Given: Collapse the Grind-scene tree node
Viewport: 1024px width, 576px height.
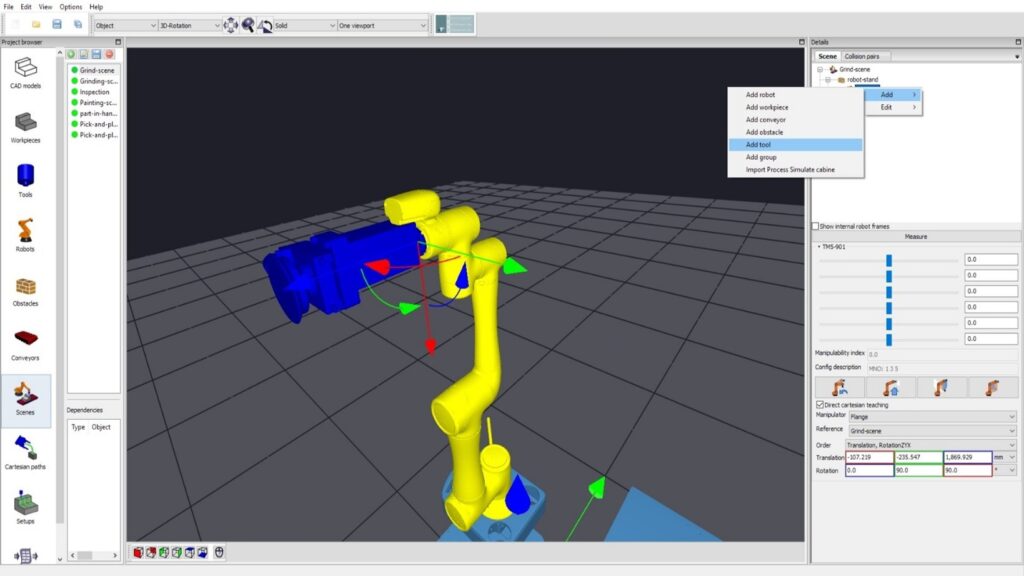Looking at the screenshot, I should tap(820, 69).
